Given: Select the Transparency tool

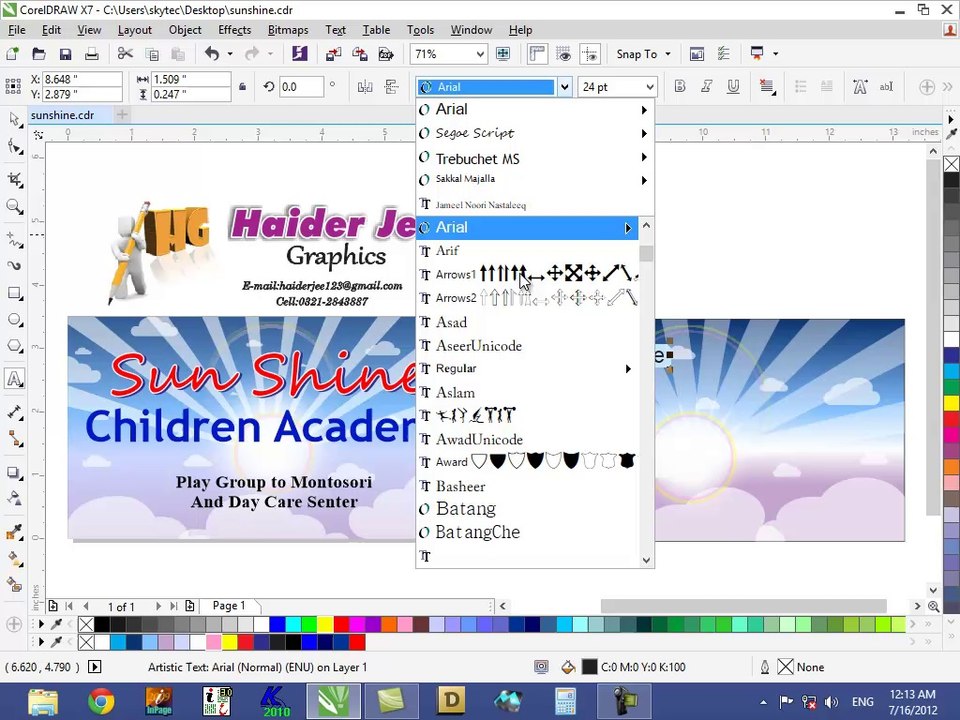Looking at the screenshot, I should 15,498.
